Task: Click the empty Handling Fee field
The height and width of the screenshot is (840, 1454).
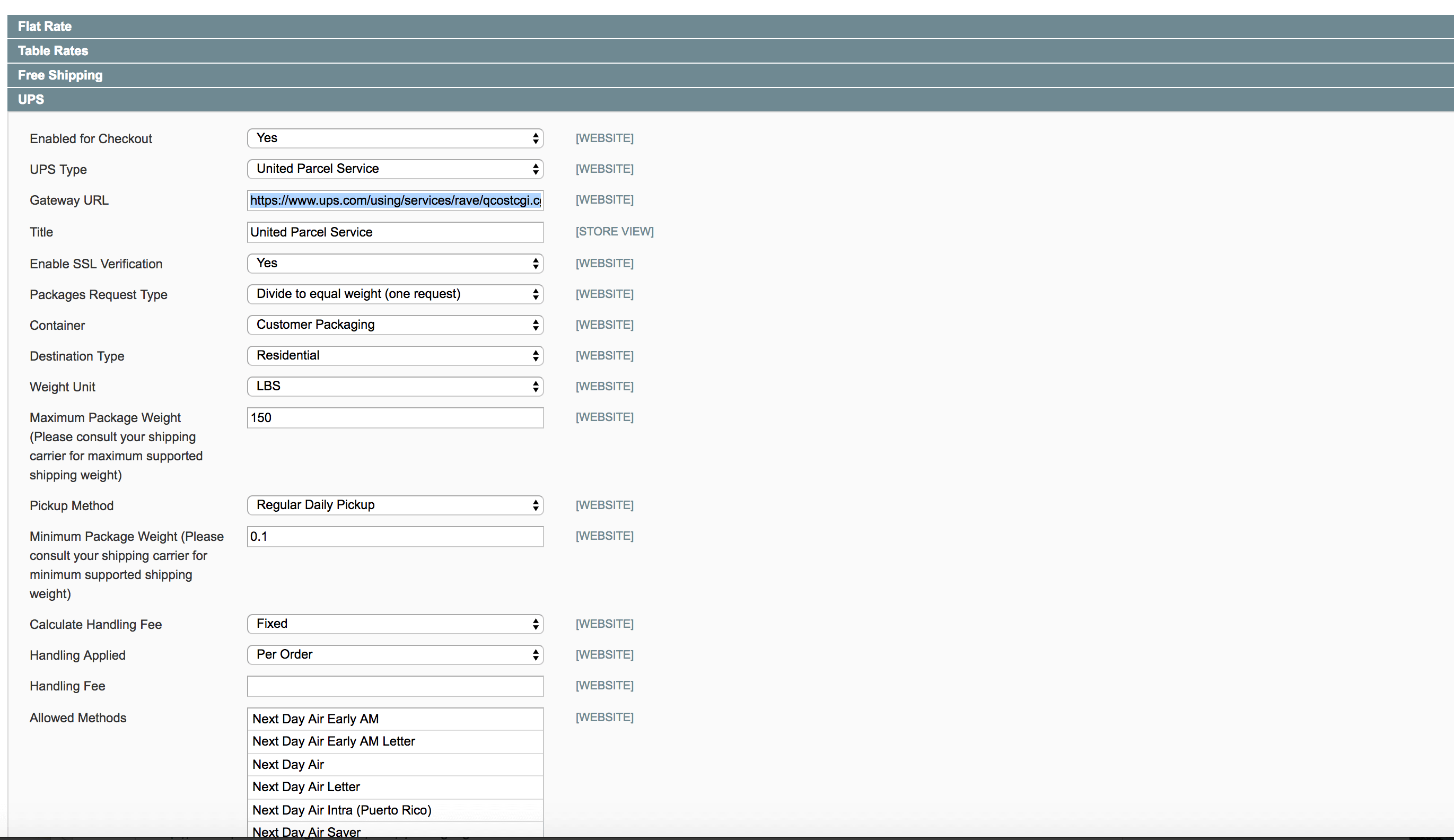Action: click(395, 686)
